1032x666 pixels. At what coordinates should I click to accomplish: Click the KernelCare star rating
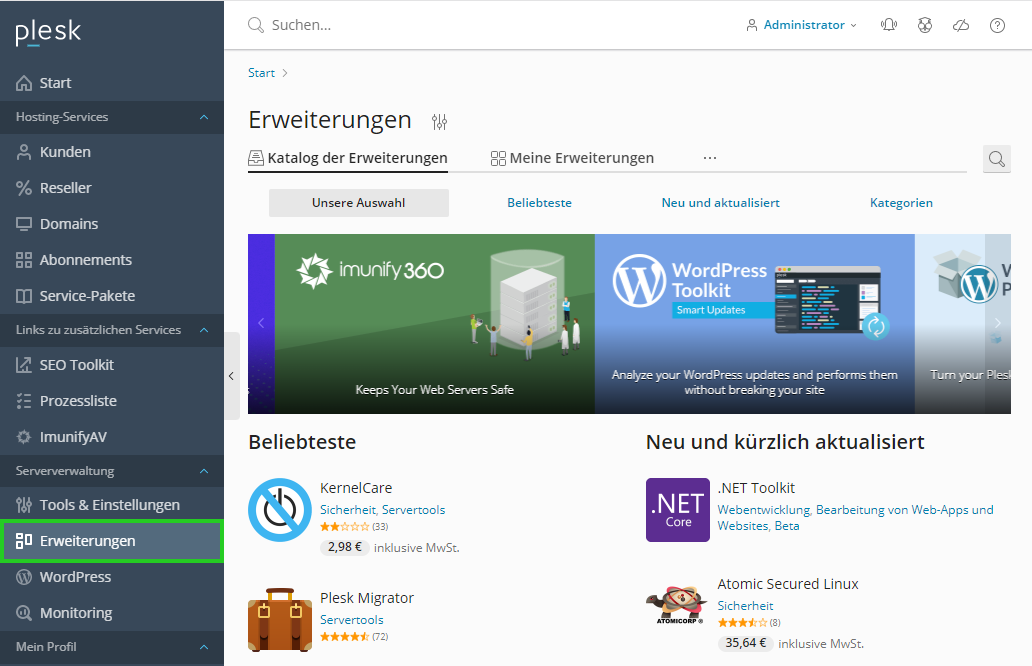pyautogui.click(x=345, y=526)
